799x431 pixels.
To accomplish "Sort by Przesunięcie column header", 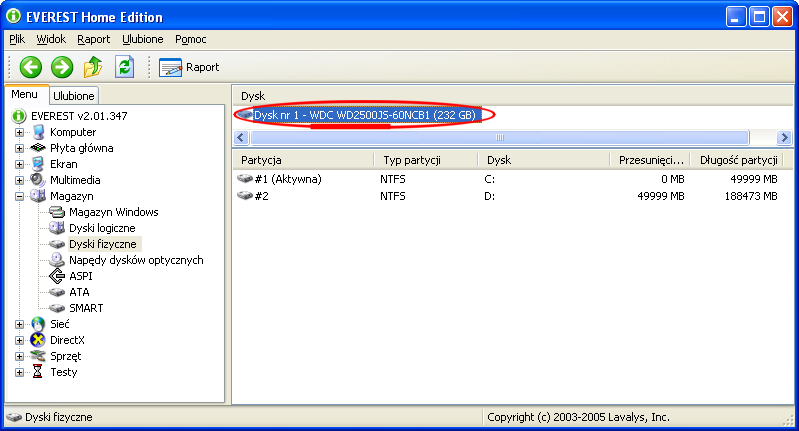I will point(650,160).
